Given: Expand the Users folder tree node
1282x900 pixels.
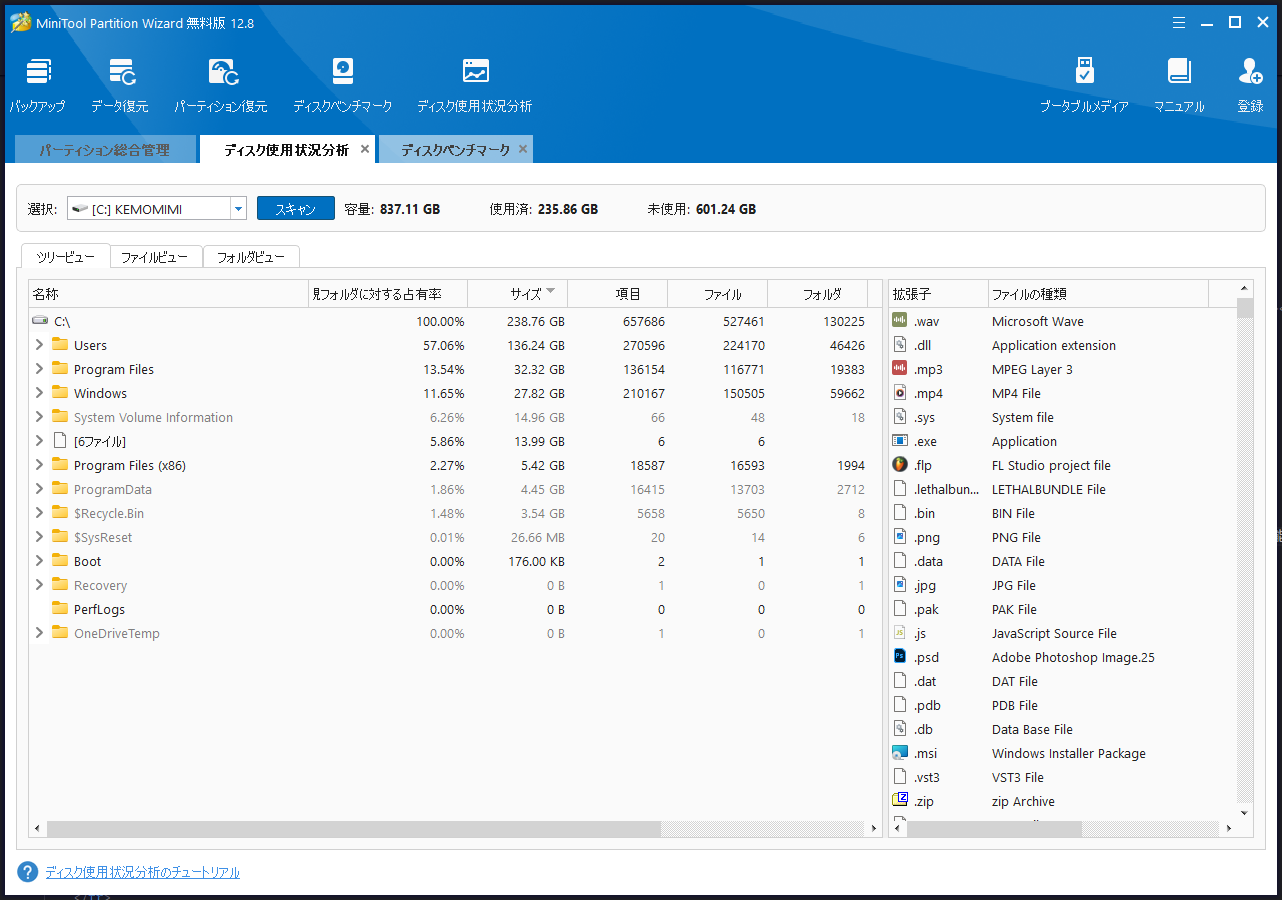Looking at the screenshot, I should (x=39, y=345).
